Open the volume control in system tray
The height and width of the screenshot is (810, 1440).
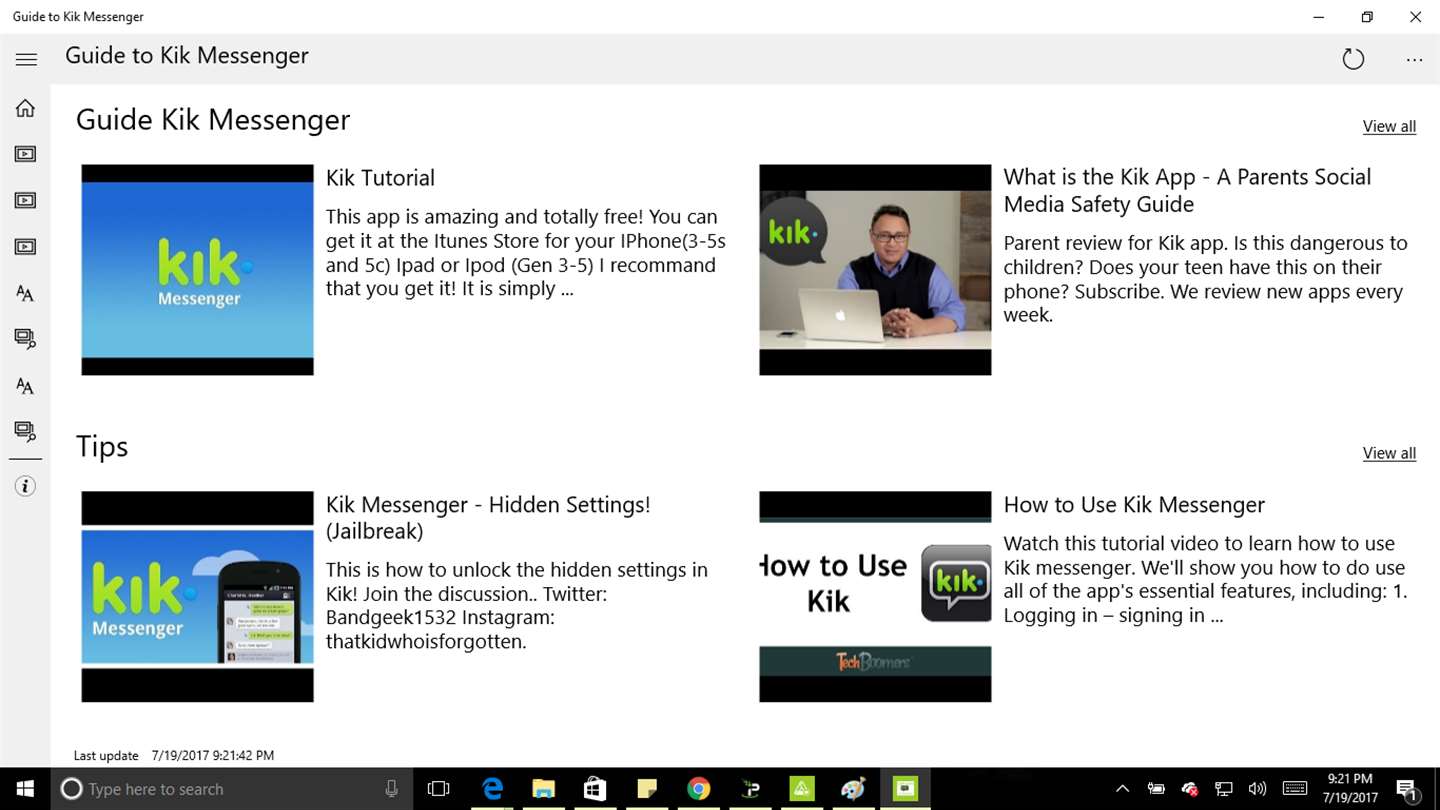tap(1257, 789)
